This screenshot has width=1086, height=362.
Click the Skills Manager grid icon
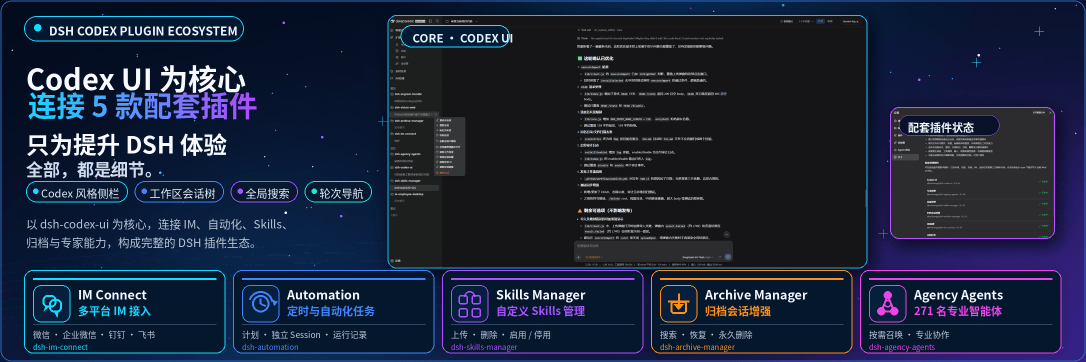[x=470, y=304]
